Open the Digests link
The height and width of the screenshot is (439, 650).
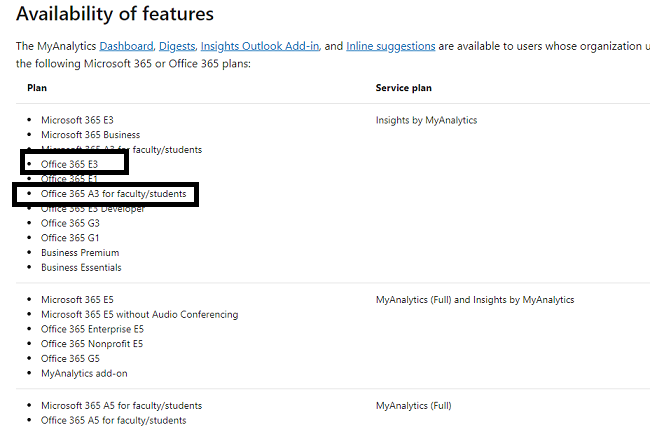(x=176, y=46)
